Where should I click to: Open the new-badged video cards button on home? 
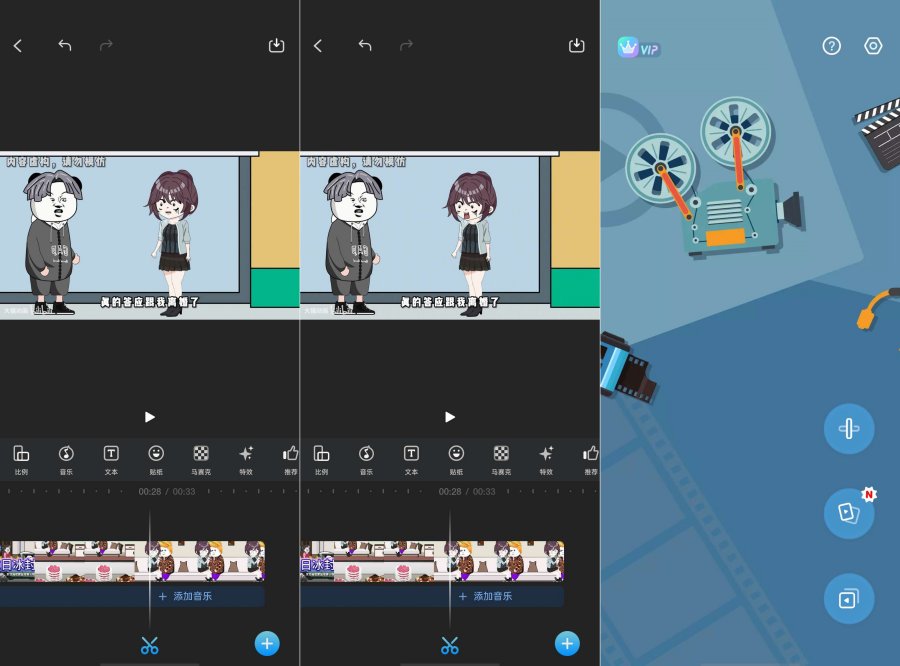(x=848, y=513)
